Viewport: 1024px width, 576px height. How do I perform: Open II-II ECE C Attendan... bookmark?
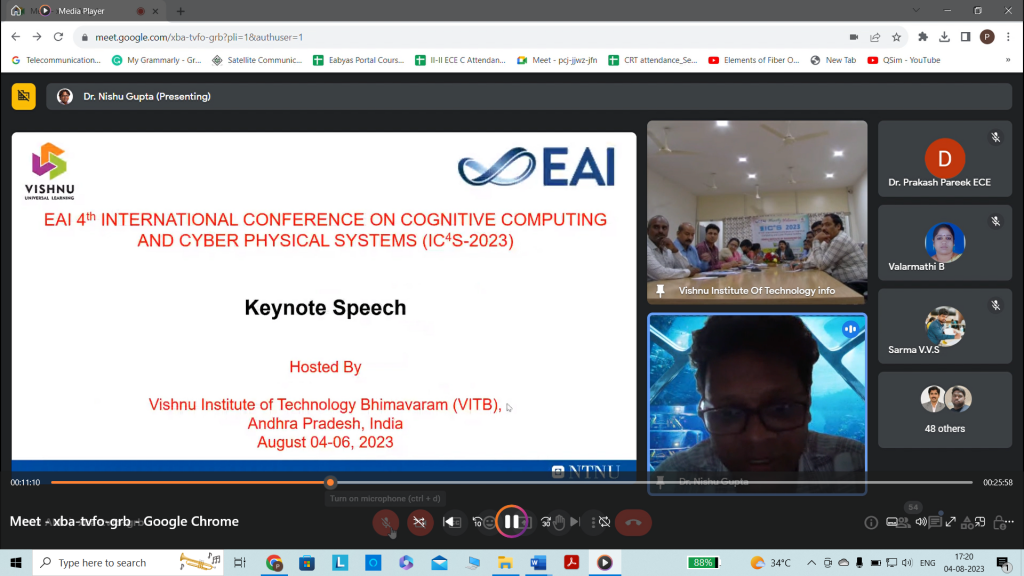point(460,60)
